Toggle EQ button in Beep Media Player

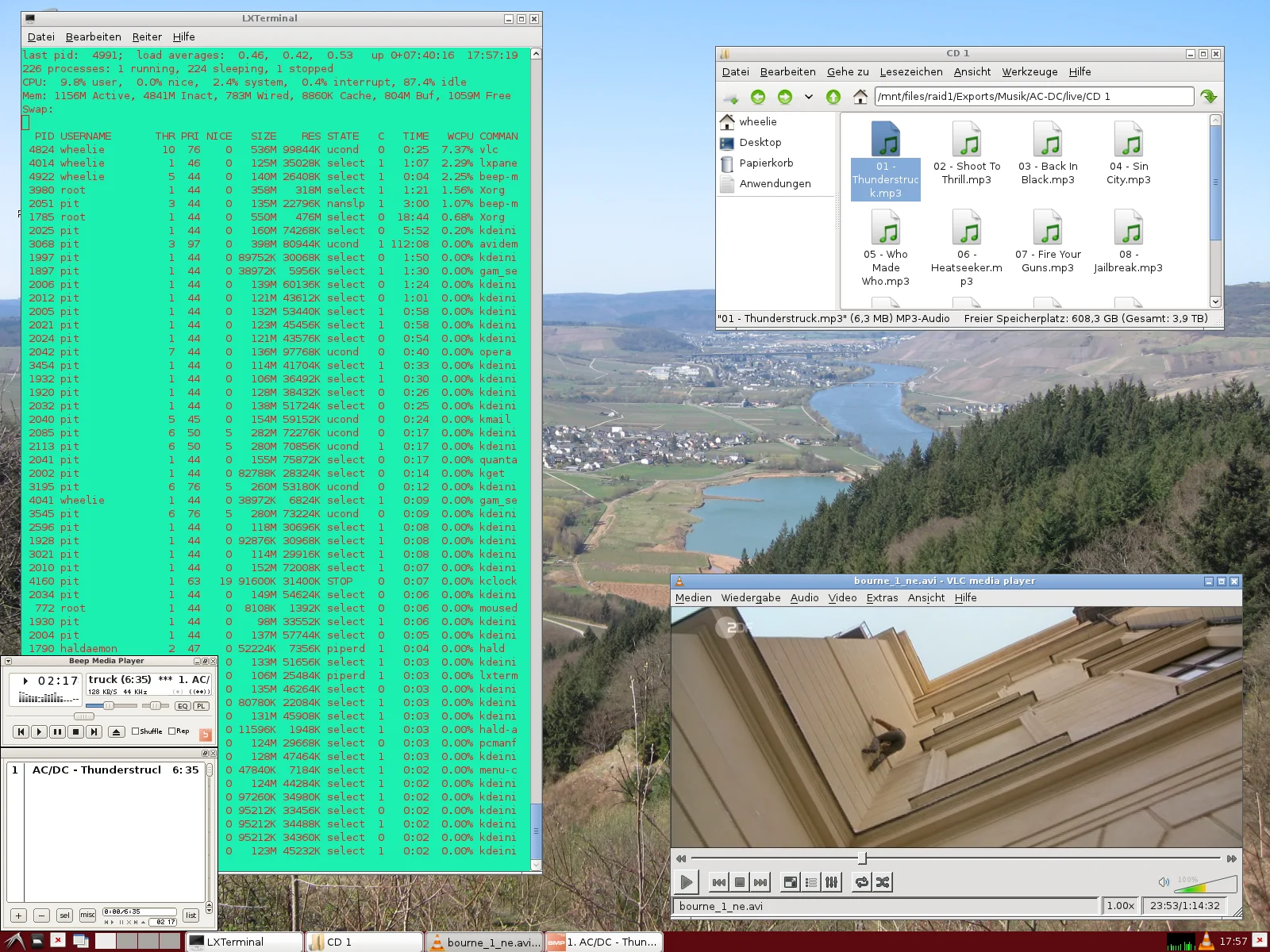[183, 706]
